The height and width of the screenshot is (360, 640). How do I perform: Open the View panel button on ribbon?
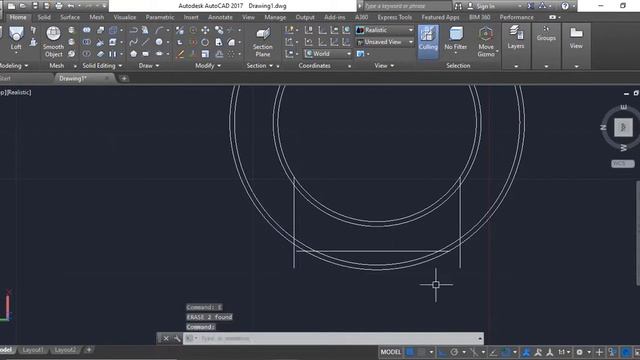point(576,38)
